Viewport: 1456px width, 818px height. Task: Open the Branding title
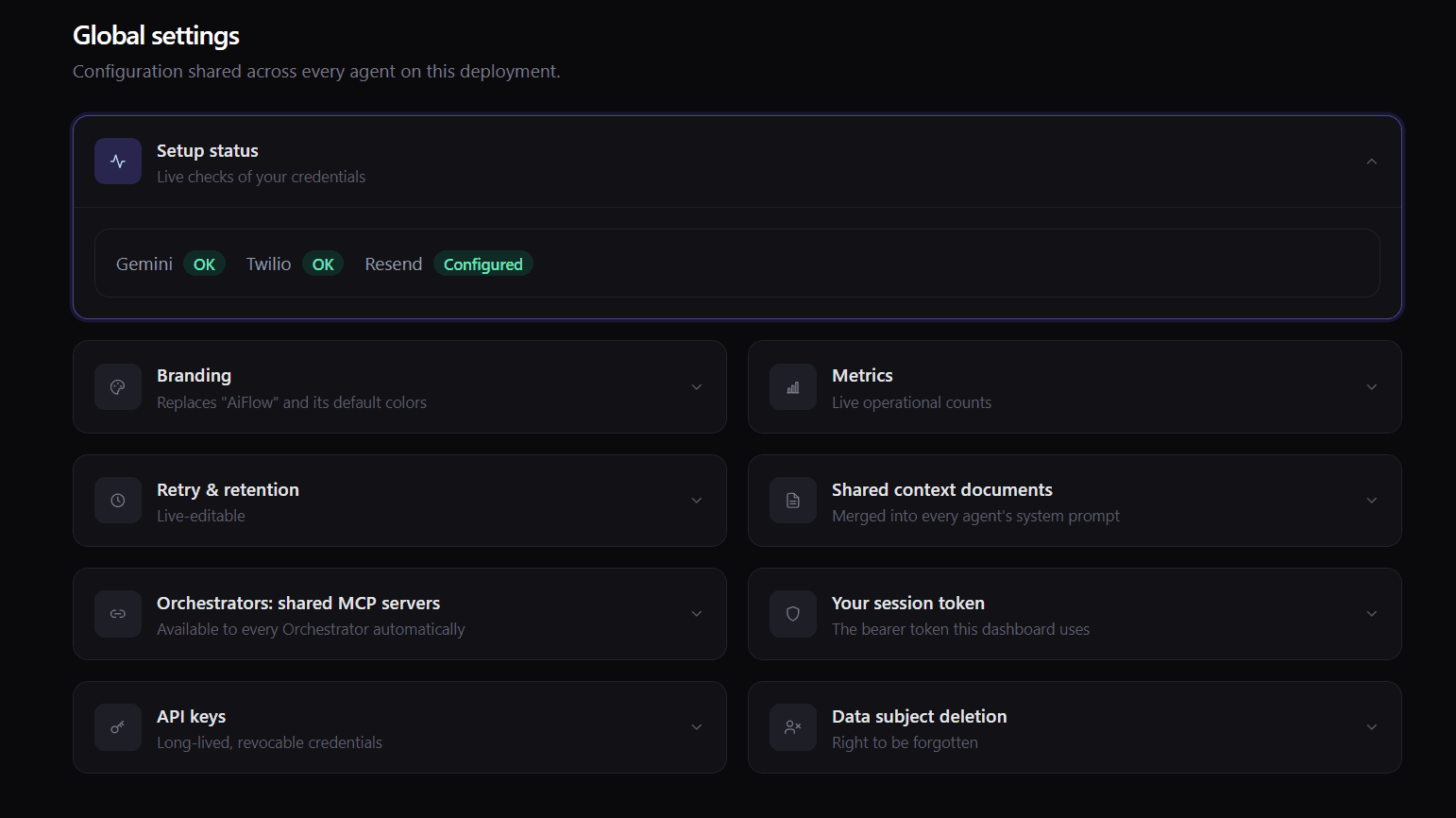point(194,376)
